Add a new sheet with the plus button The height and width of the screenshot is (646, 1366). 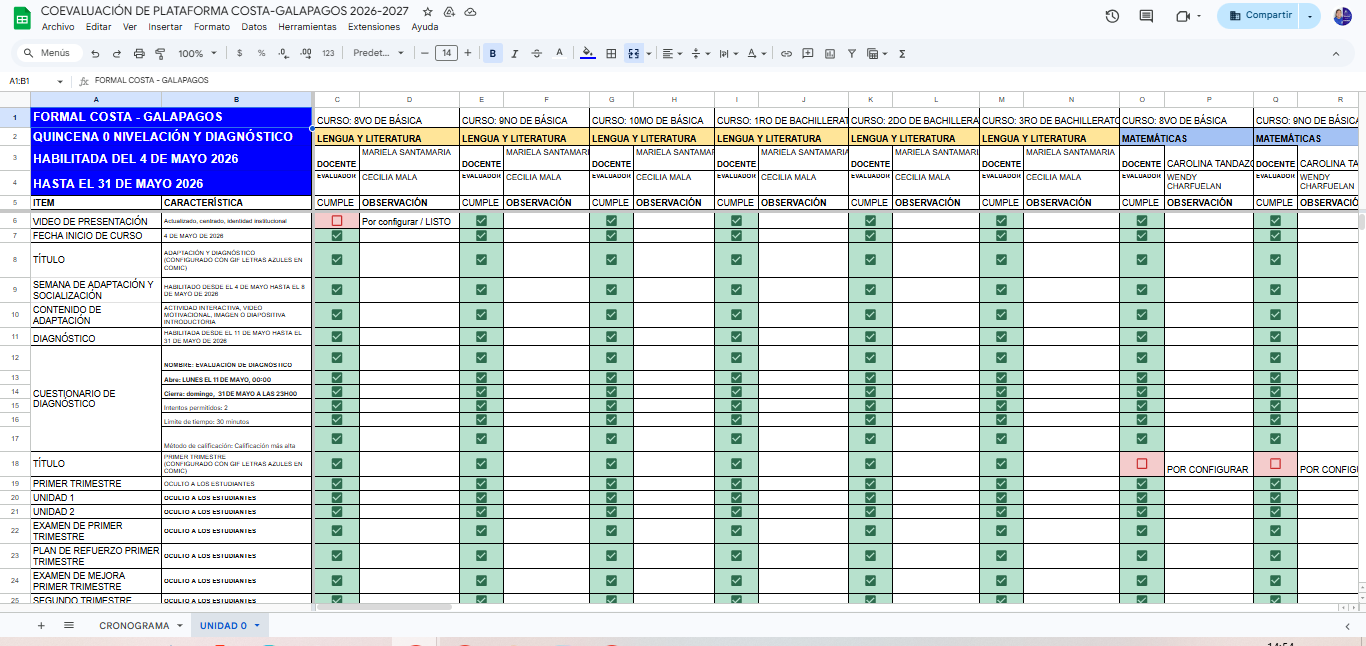point(41,625)
